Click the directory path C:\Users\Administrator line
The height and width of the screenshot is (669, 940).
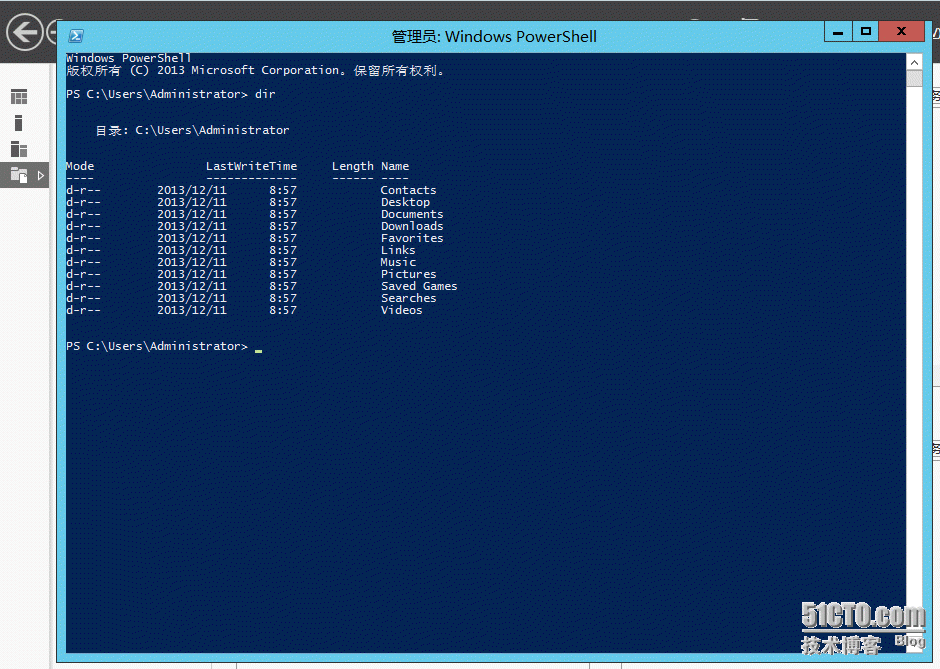coord(192,130)
